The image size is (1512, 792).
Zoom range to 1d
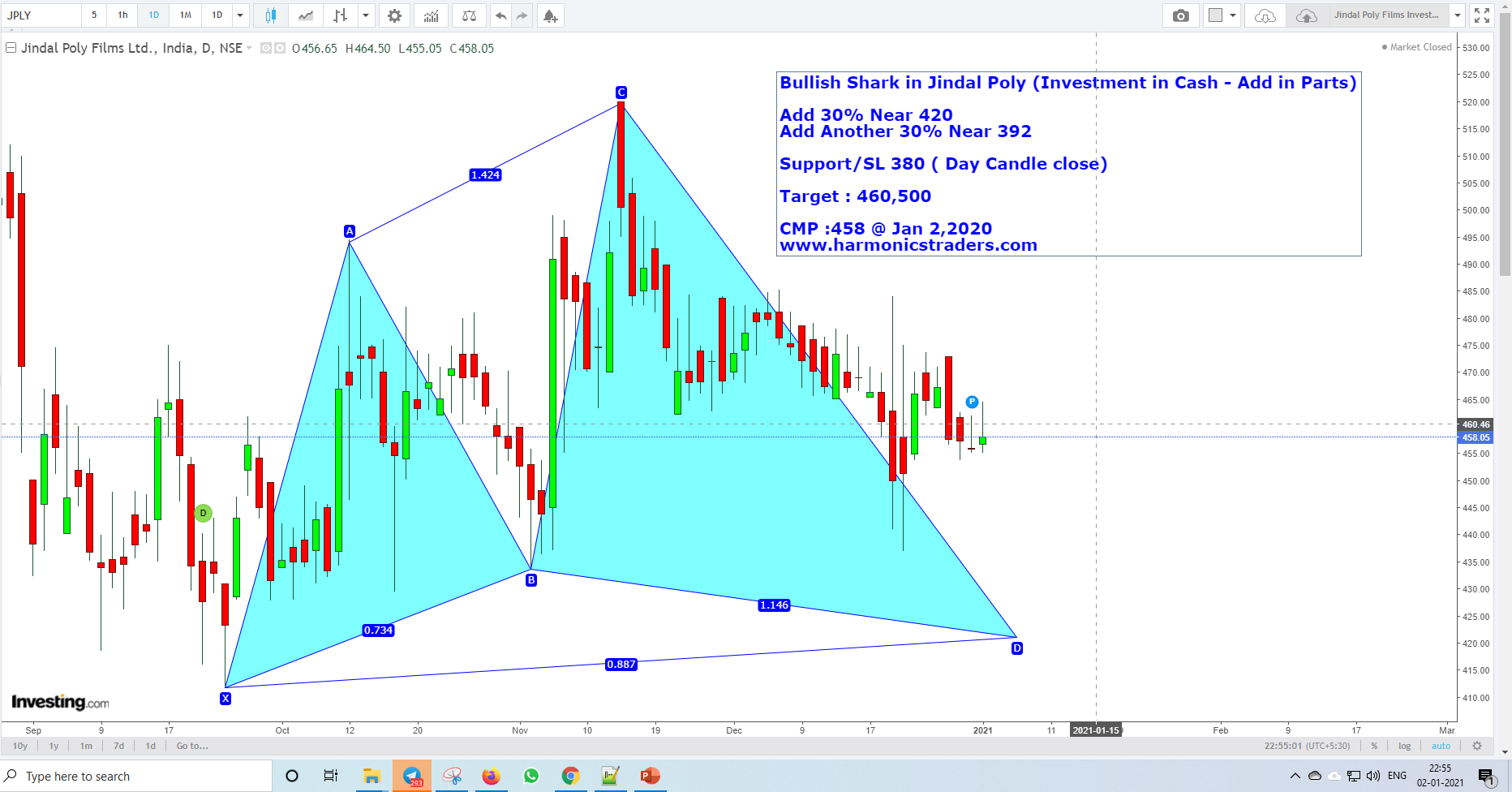tap(151, 746)
